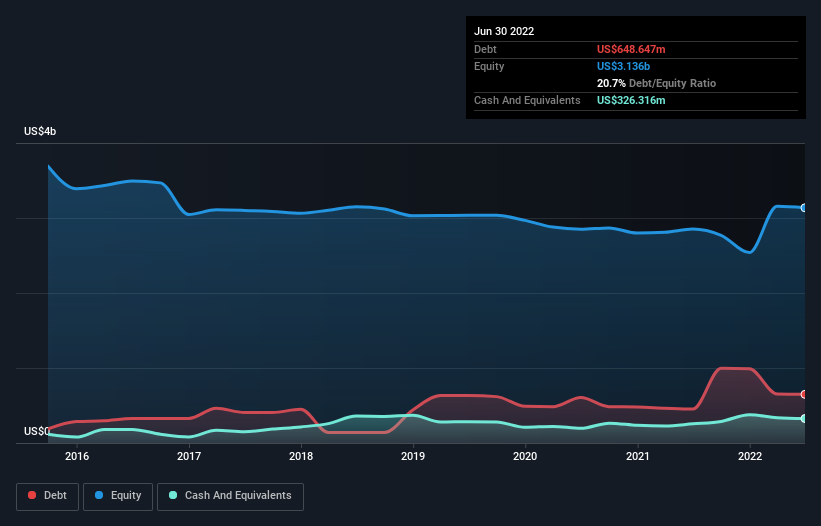This screenshot has width=821, height=526.
Task: Select the 2018 x-axis label
Action: pos(301,456)
